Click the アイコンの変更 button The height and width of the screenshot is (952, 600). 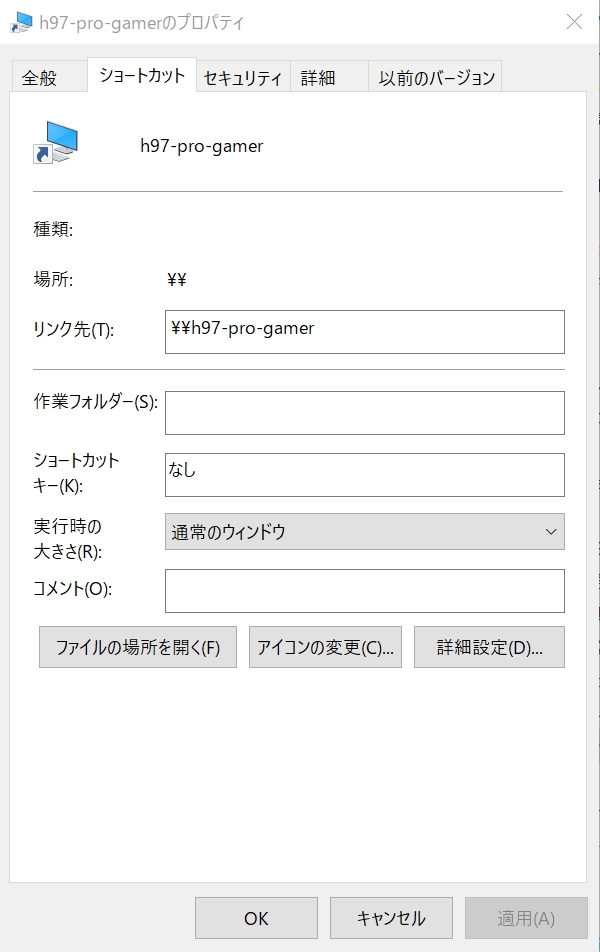pos(325,647)
